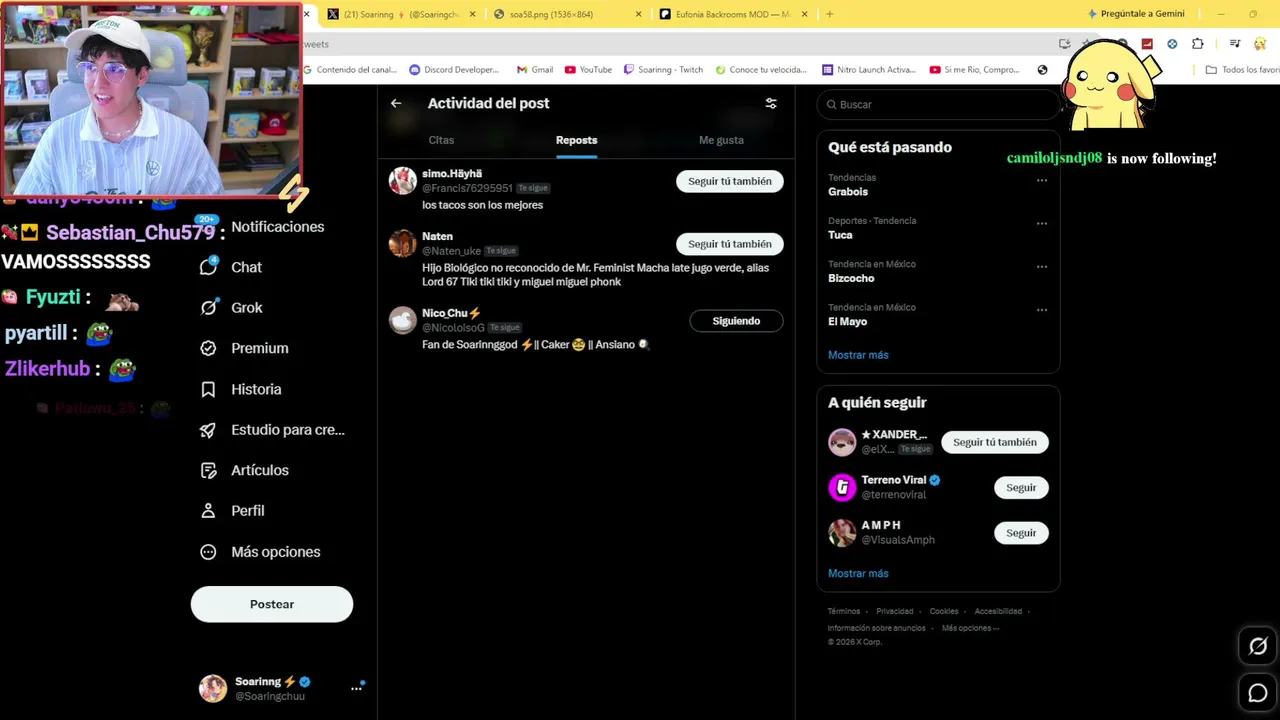1280x720 pixels.
Task: Open simo.Häyhä's profile avatar
Action: (x=403, y=180)
